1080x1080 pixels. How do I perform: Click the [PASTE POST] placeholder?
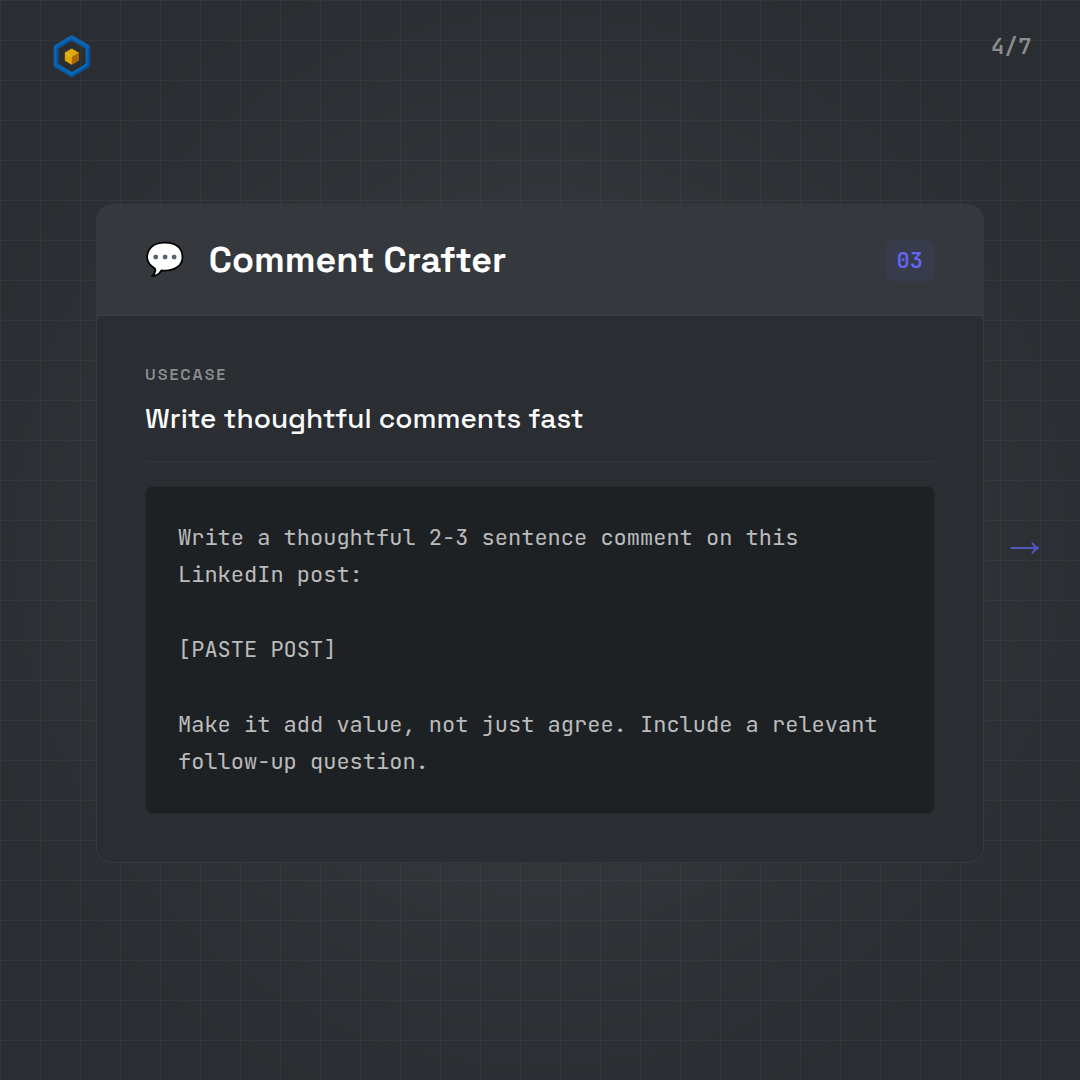[257, 649]
